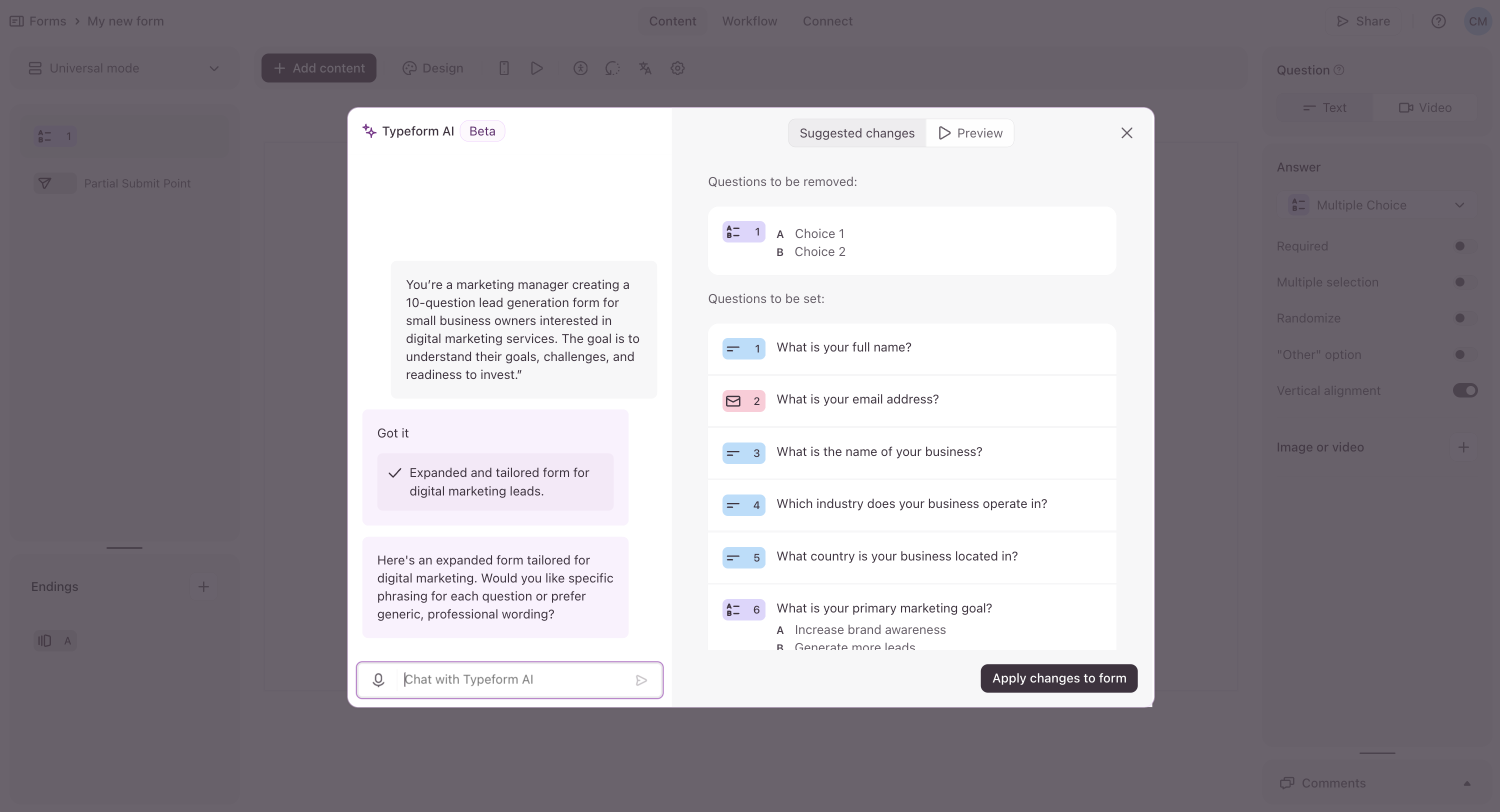The image size is (1500, 812).
Task: Toggle the Required switch
Action: (1464, 246)
